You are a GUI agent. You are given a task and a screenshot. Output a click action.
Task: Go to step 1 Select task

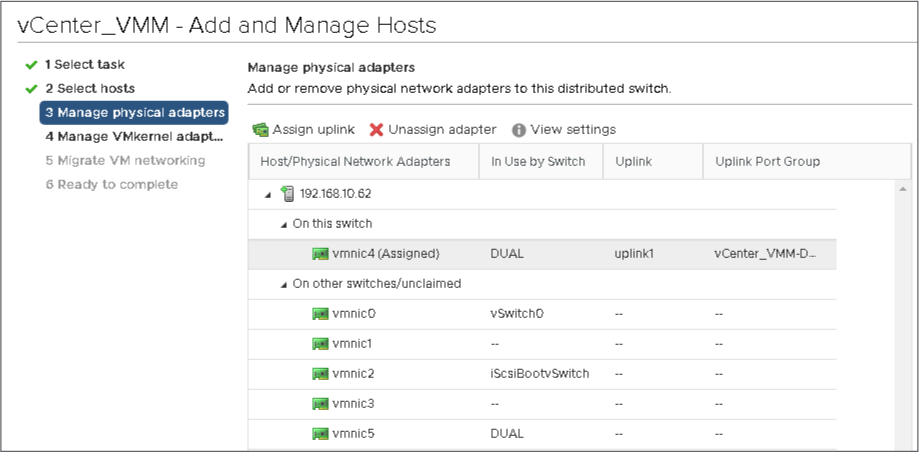[x=85, y=64]
